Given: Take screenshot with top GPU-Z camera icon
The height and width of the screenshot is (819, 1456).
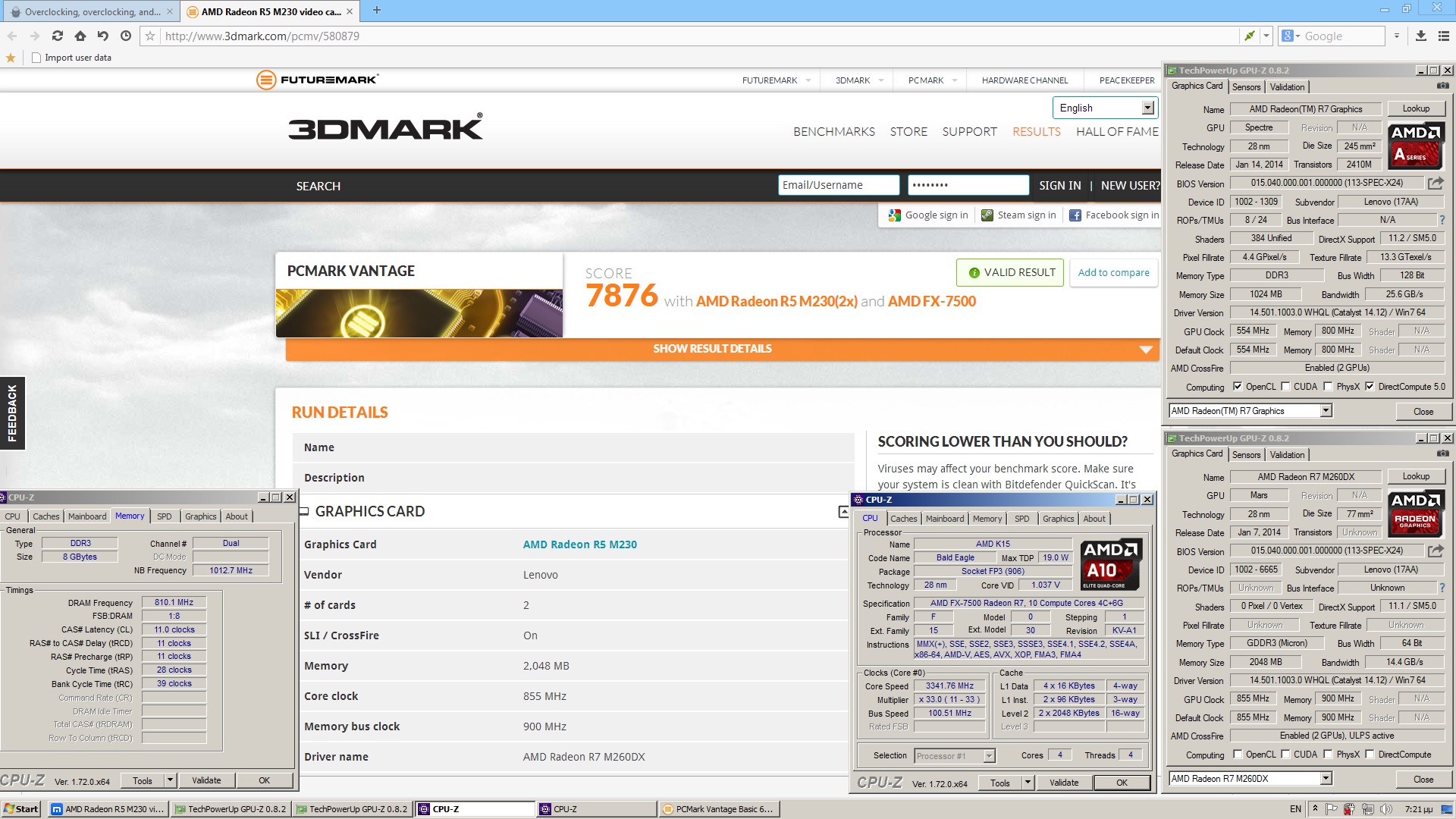Looking at the screenshot, I should tap(1442, 86).
